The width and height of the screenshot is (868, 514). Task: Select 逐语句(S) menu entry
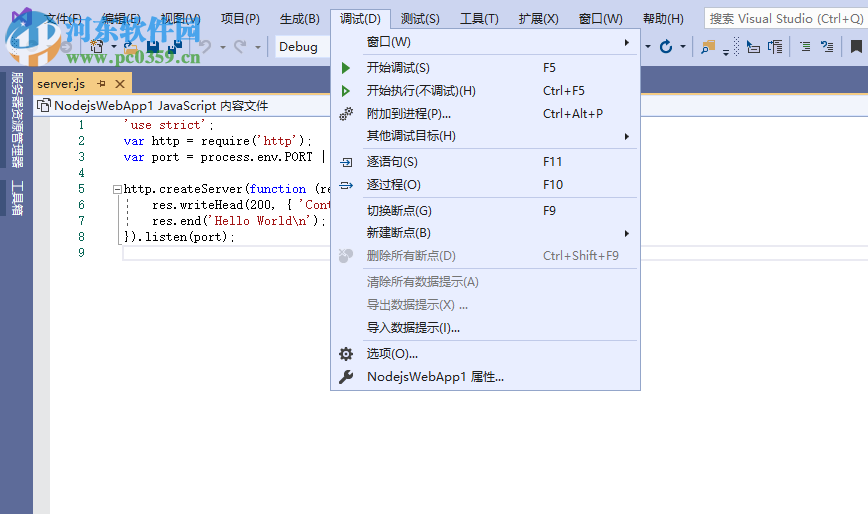[x=485, y=162]
